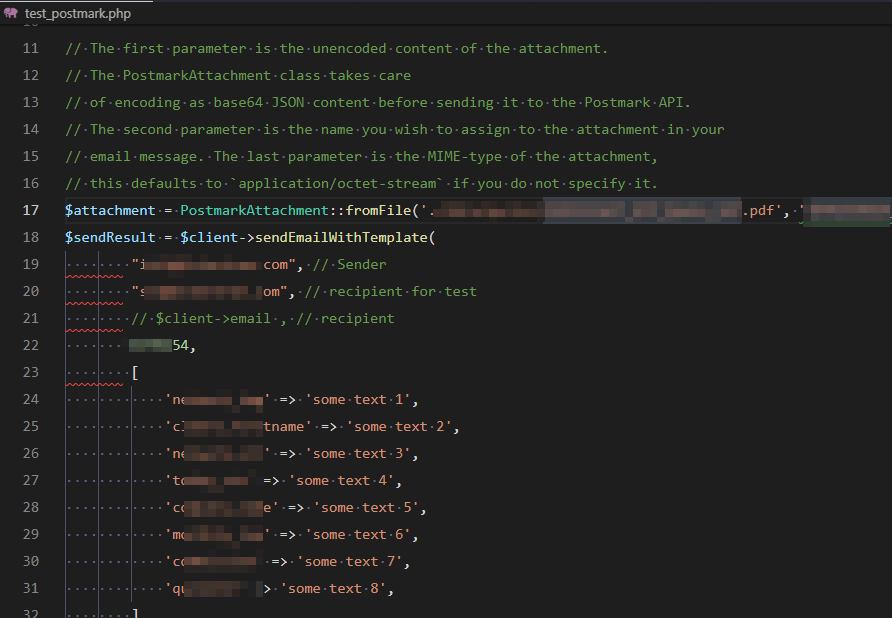Click the fromFile method call
Image resolution: width=892 pixels, height=618 pixels.
click(378, 210)
